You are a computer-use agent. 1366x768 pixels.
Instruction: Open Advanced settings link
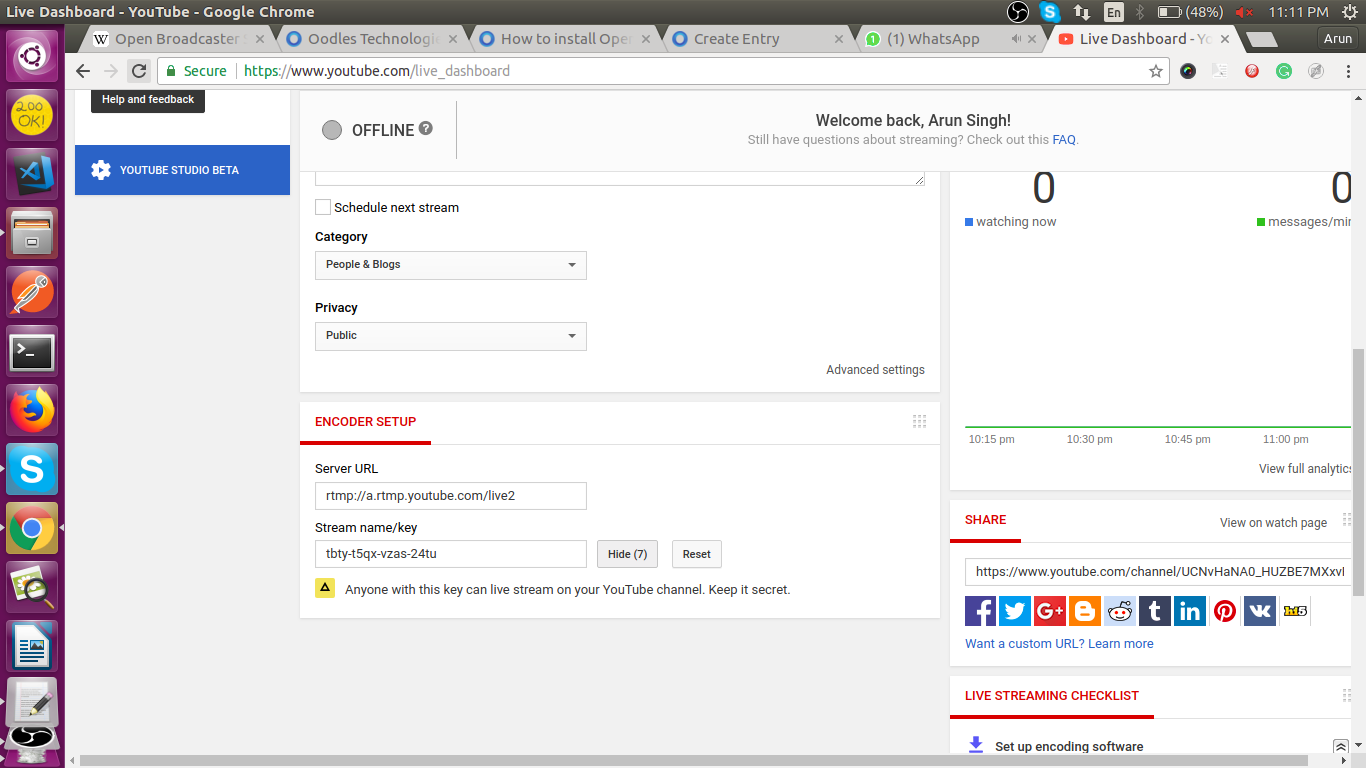pyautogui.click(x=875, y=370)
